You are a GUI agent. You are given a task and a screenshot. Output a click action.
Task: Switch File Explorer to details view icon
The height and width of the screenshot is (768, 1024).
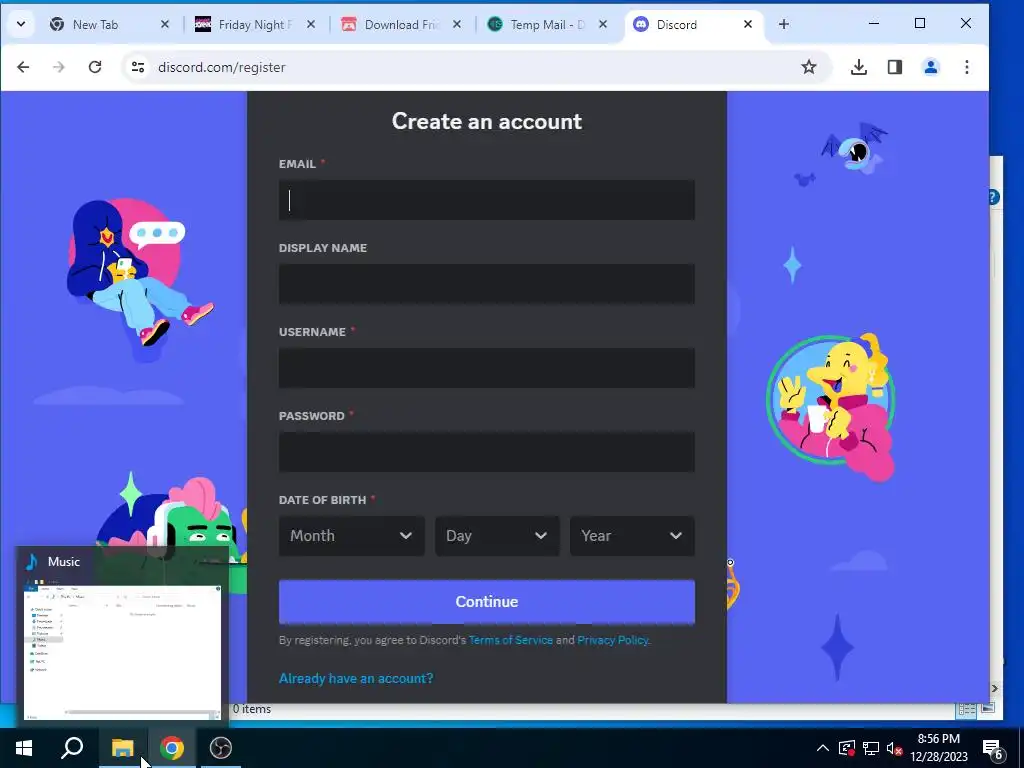pyautogui.click(x=967, y=709)
